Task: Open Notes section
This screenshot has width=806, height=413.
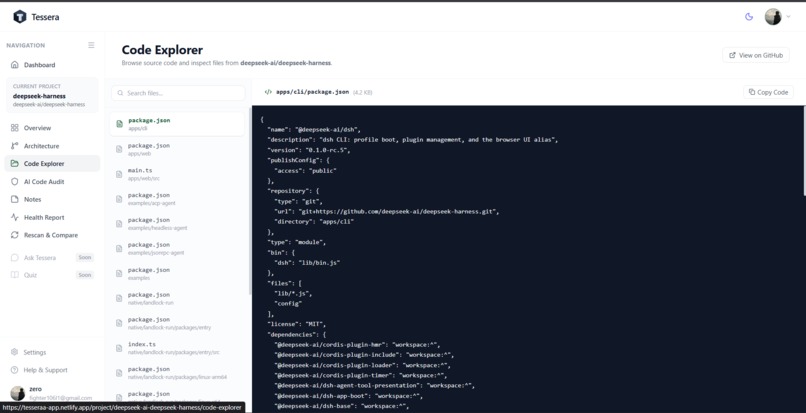Action: pyautogui.click(x=52, y=199)
